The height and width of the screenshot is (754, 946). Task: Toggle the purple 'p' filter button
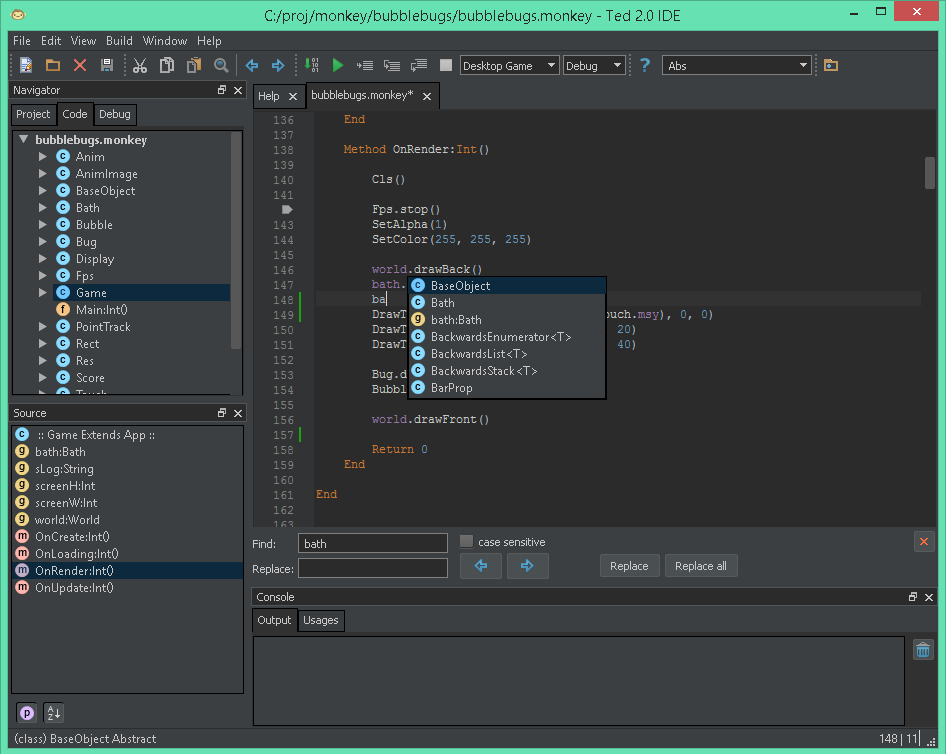pyautogui.click(x=27, y=712)
